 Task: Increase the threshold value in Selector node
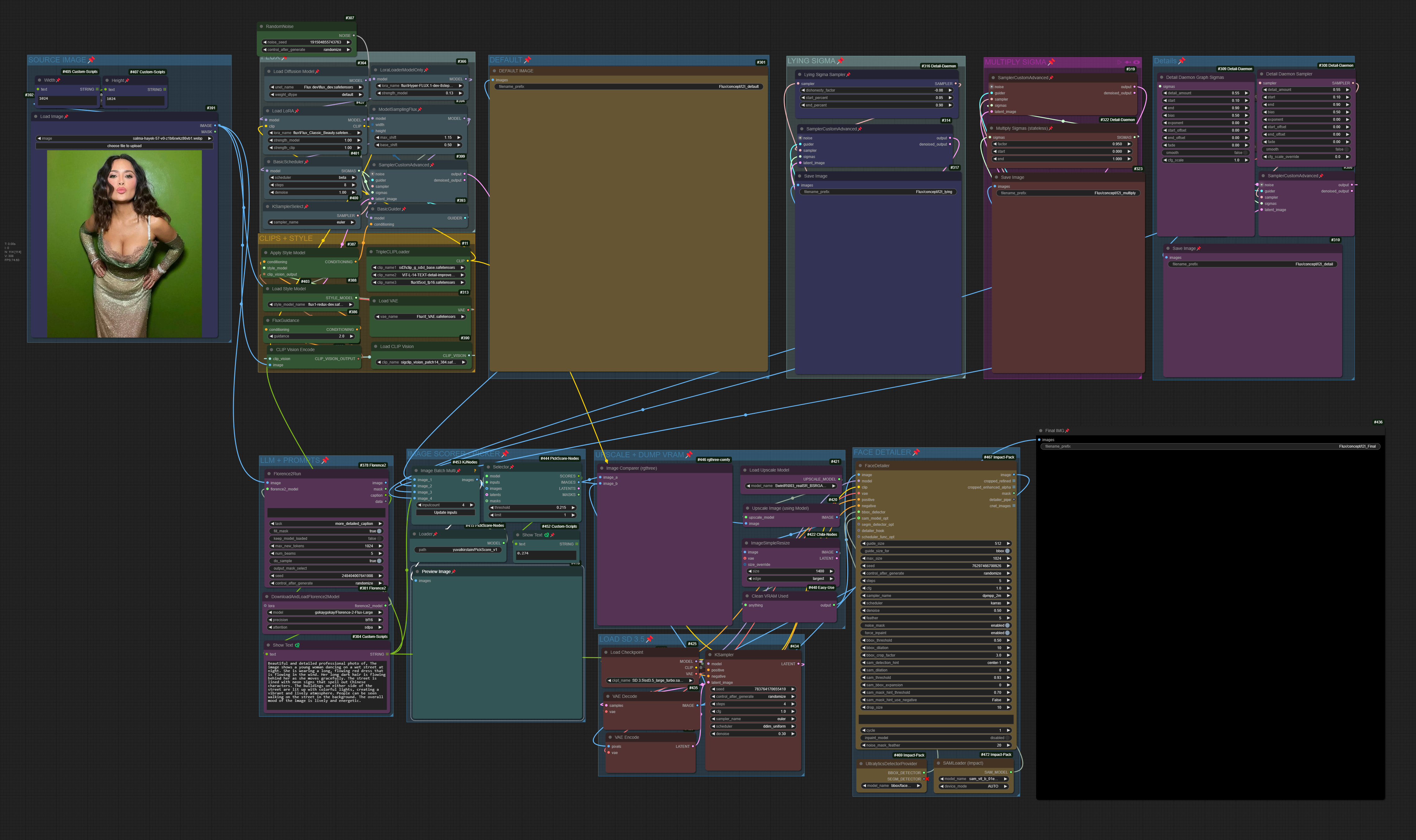[573, 508]
